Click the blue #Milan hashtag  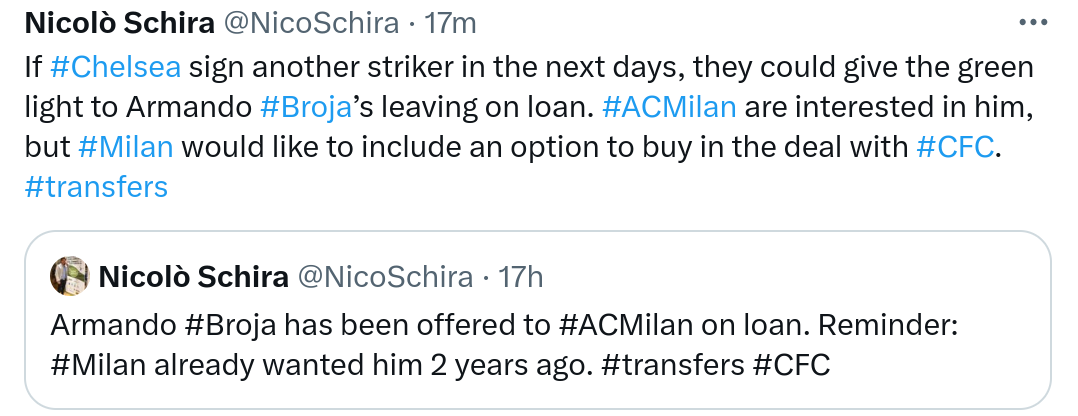click(x=125, y=146)
